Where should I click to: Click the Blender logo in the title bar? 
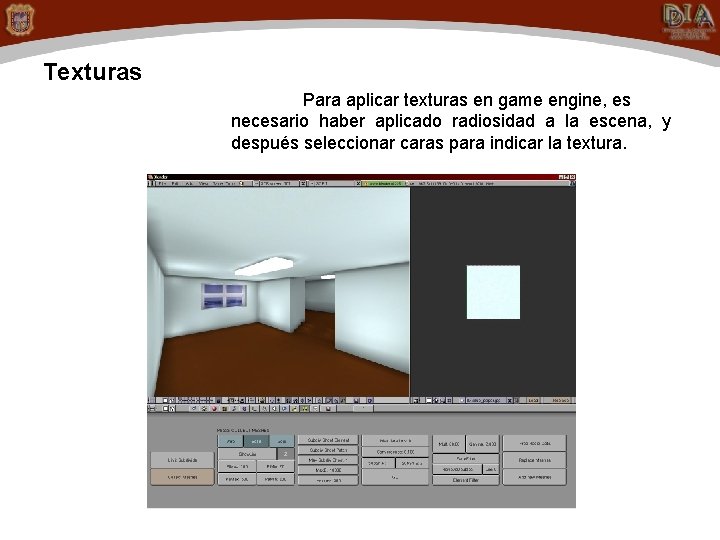(150, 177)
